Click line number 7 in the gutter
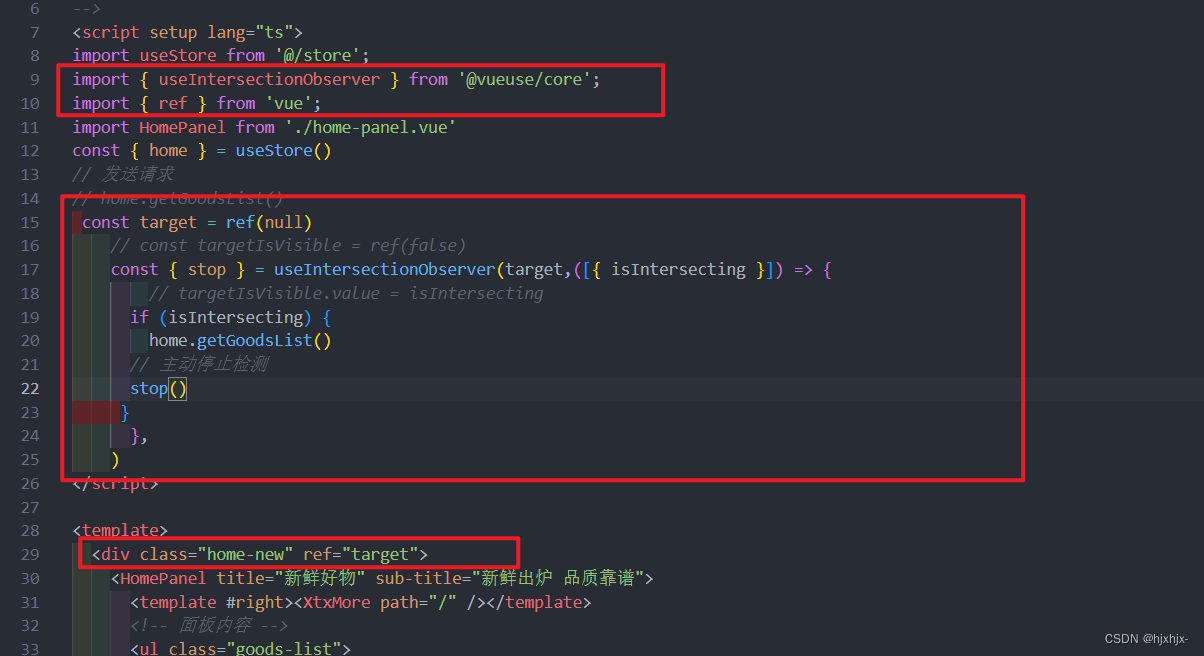Viewport: 1204px width, 656px height. click(x=35, y=32)
